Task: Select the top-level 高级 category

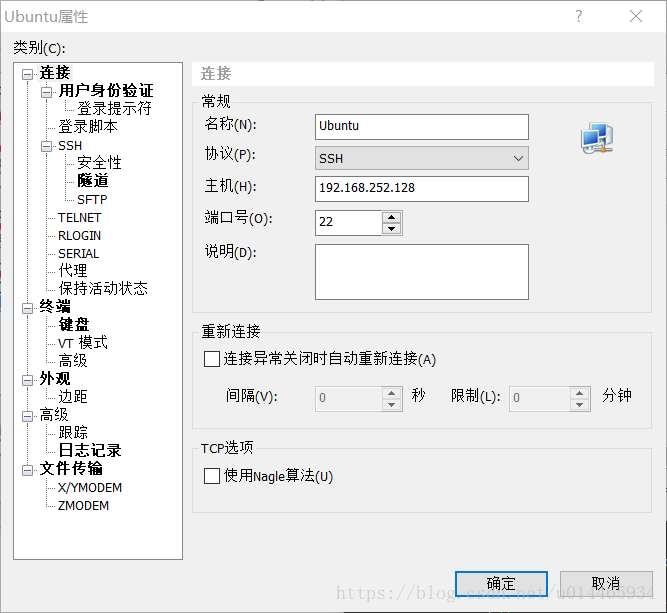Action: (x=54, y=414)
